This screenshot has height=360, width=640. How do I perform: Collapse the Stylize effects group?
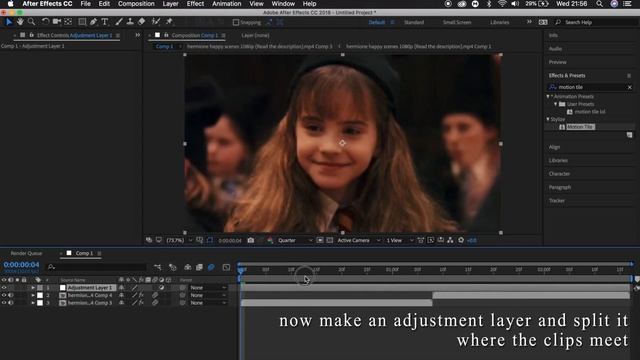click(548, 119)
